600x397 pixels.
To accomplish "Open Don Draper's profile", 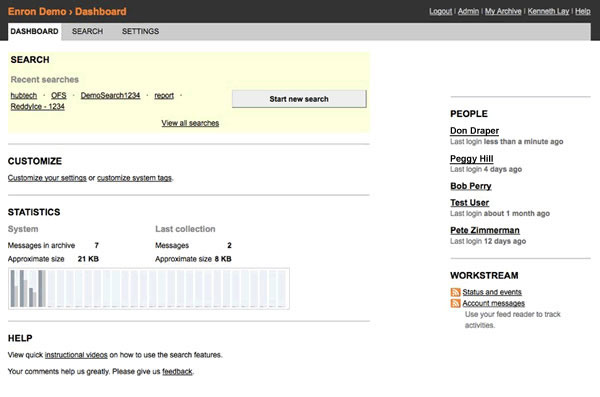I will pos(474,131).
